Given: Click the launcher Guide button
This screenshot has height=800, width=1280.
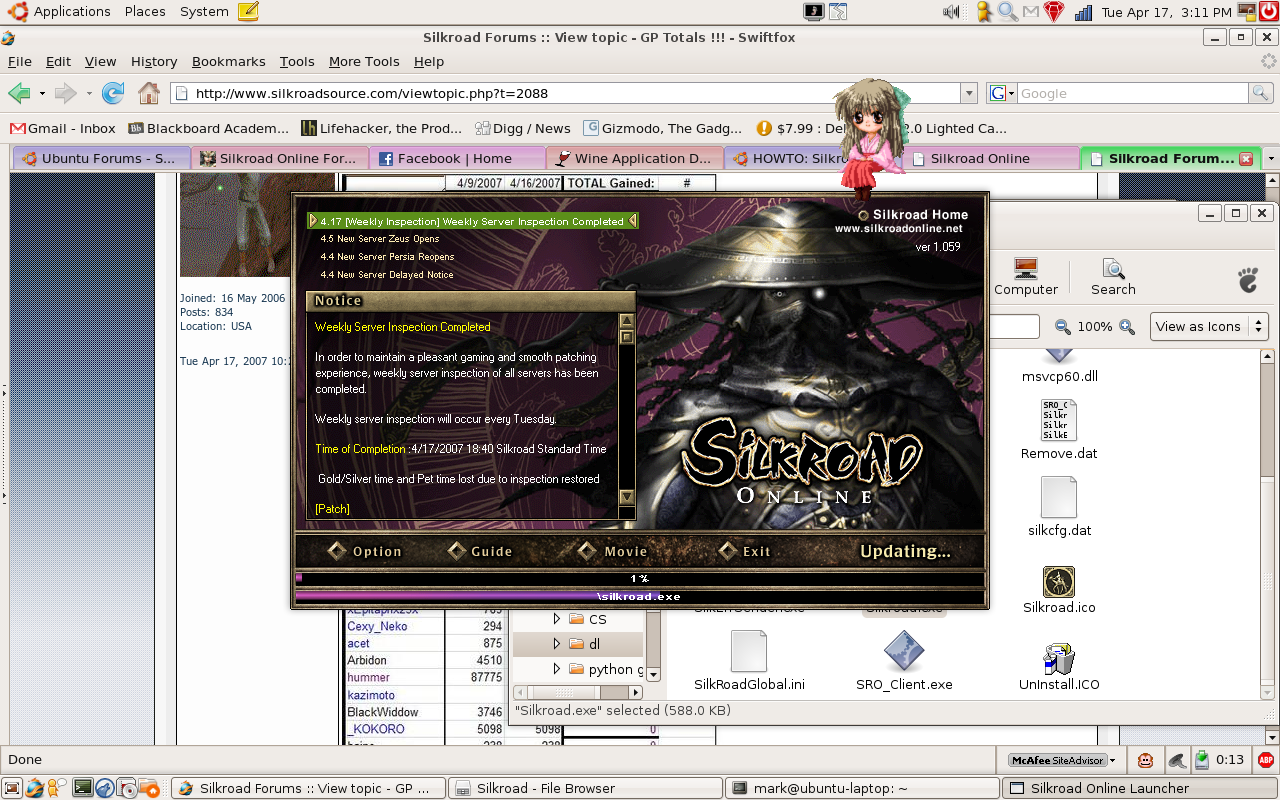Looking at the screenshot, I should click(x=480, y=551).
